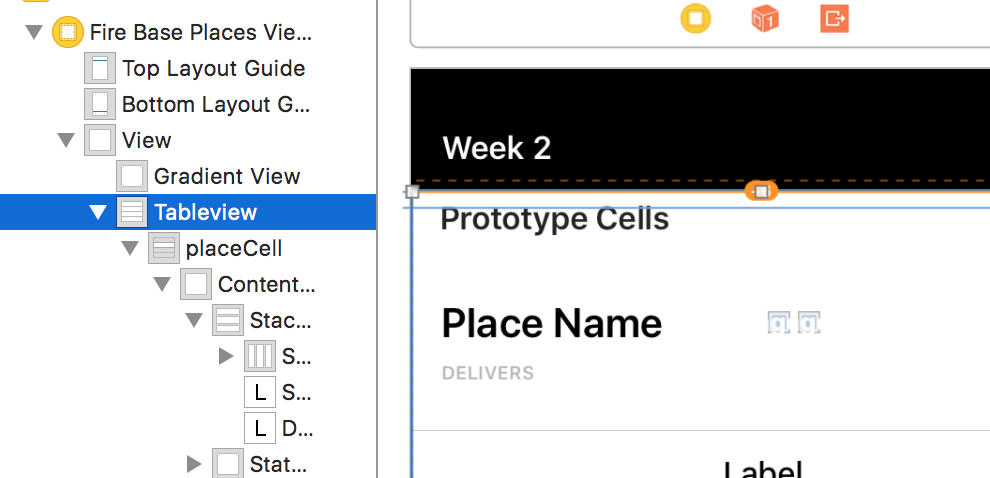Image resolution: width=990 pixels, height=478 pixels.
Task: Expand the collapsed horizontal stack view row
Action: point(226,356)
